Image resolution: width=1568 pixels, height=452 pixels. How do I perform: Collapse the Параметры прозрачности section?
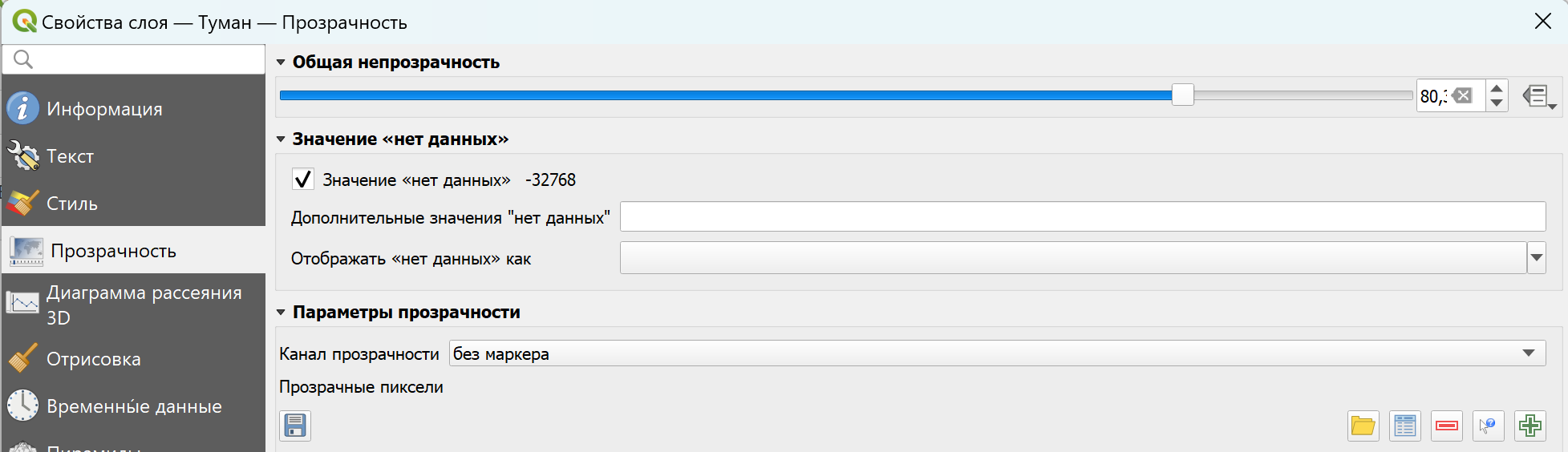click(281, 313)
